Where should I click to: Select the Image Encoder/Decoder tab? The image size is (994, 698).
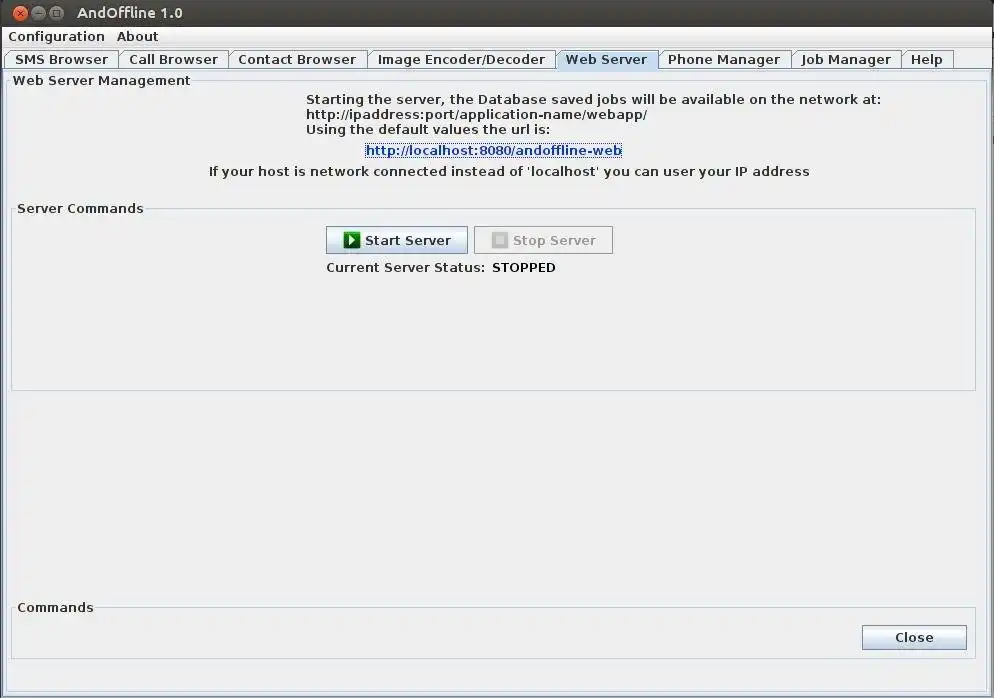point(461,60)
